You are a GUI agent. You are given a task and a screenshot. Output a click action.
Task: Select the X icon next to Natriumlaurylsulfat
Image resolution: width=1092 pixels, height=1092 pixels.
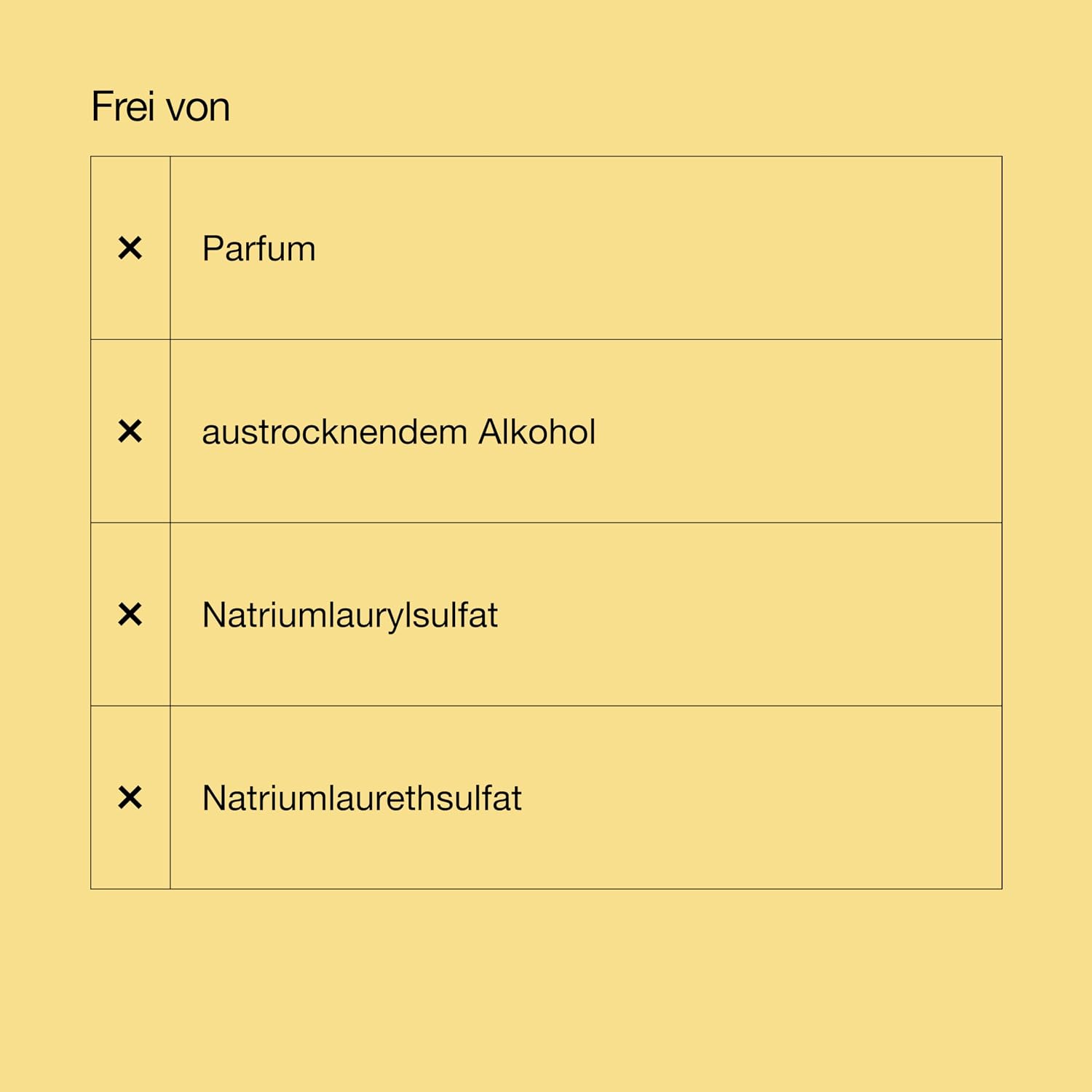(x=130, y=614)
